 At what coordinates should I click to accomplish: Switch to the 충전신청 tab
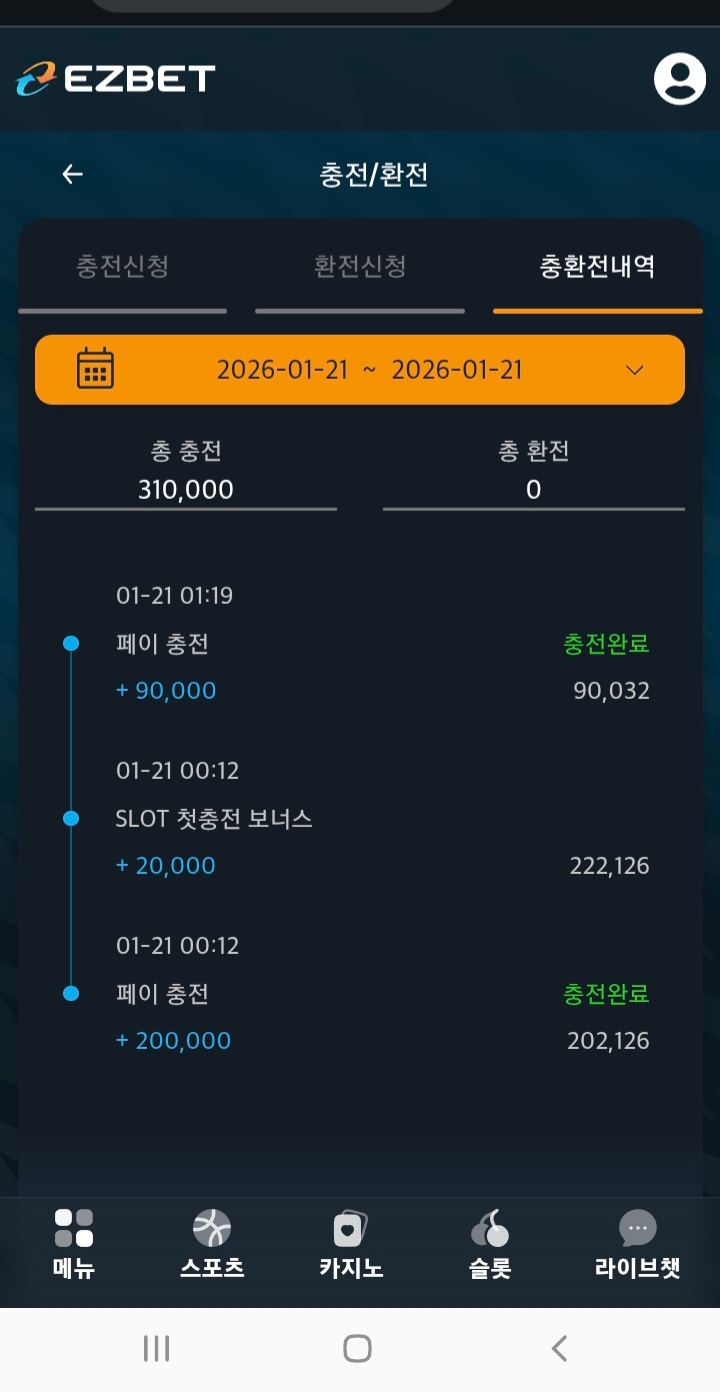coord(122,267)
